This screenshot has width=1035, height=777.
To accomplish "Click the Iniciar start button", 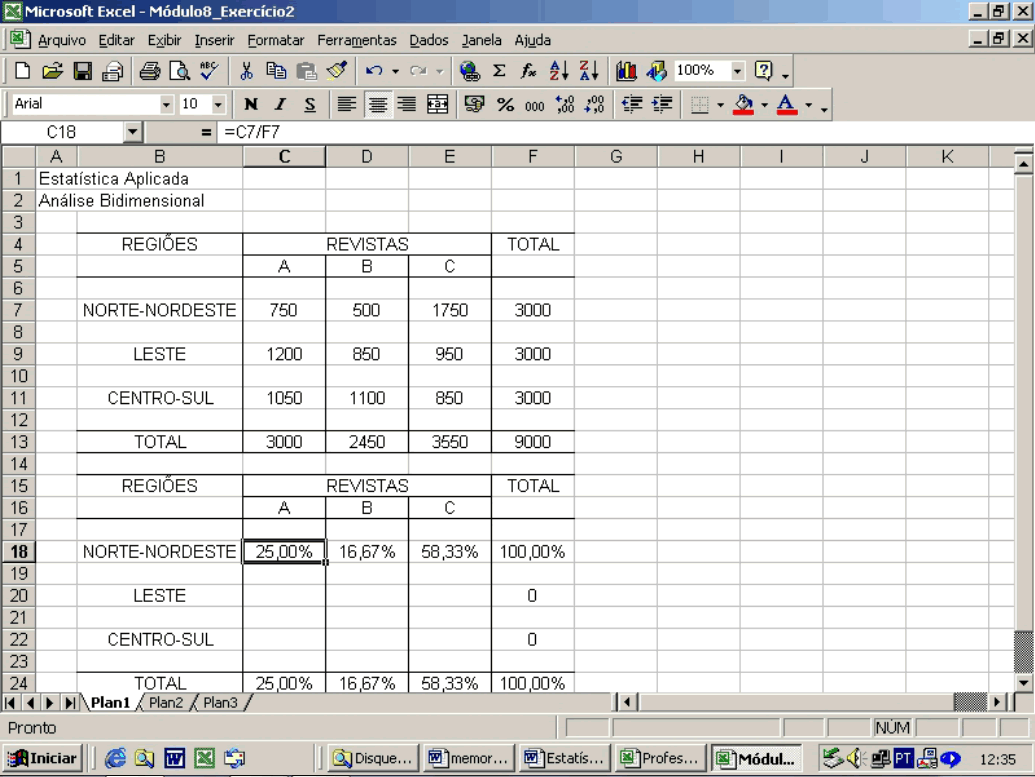I will 43,759.
